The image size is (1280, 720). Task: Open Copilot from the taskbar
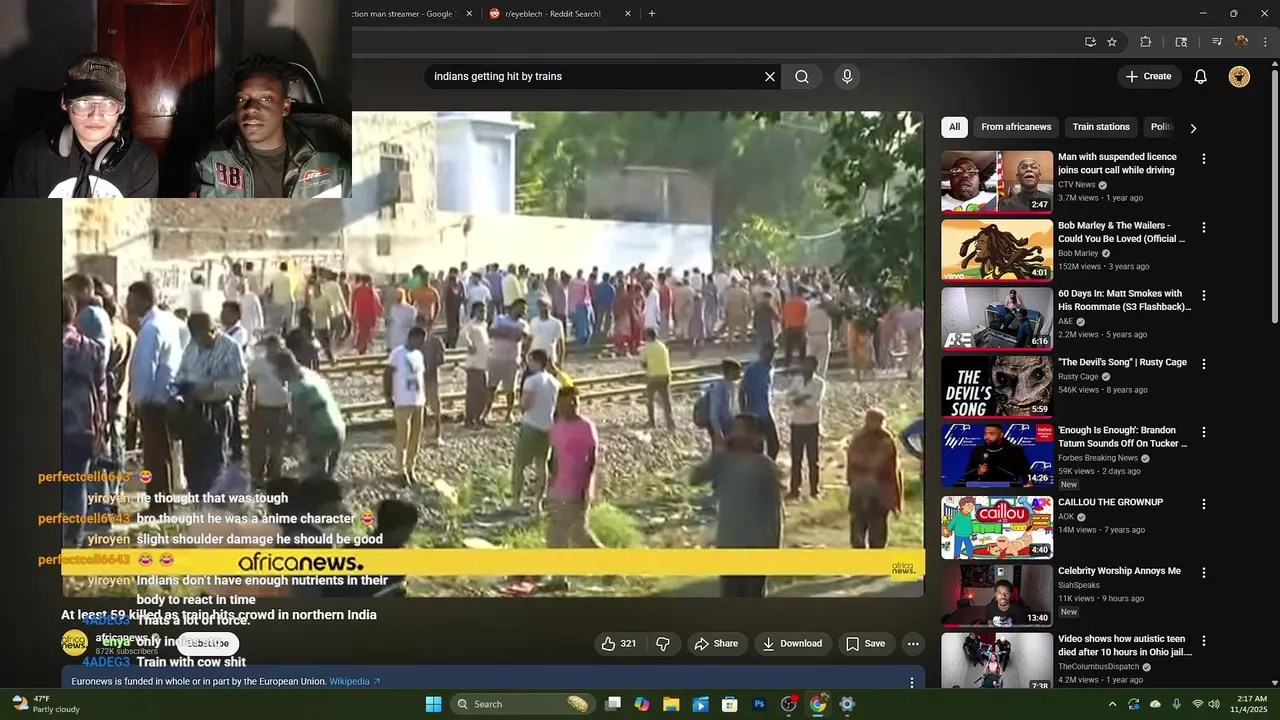[642, 704]
